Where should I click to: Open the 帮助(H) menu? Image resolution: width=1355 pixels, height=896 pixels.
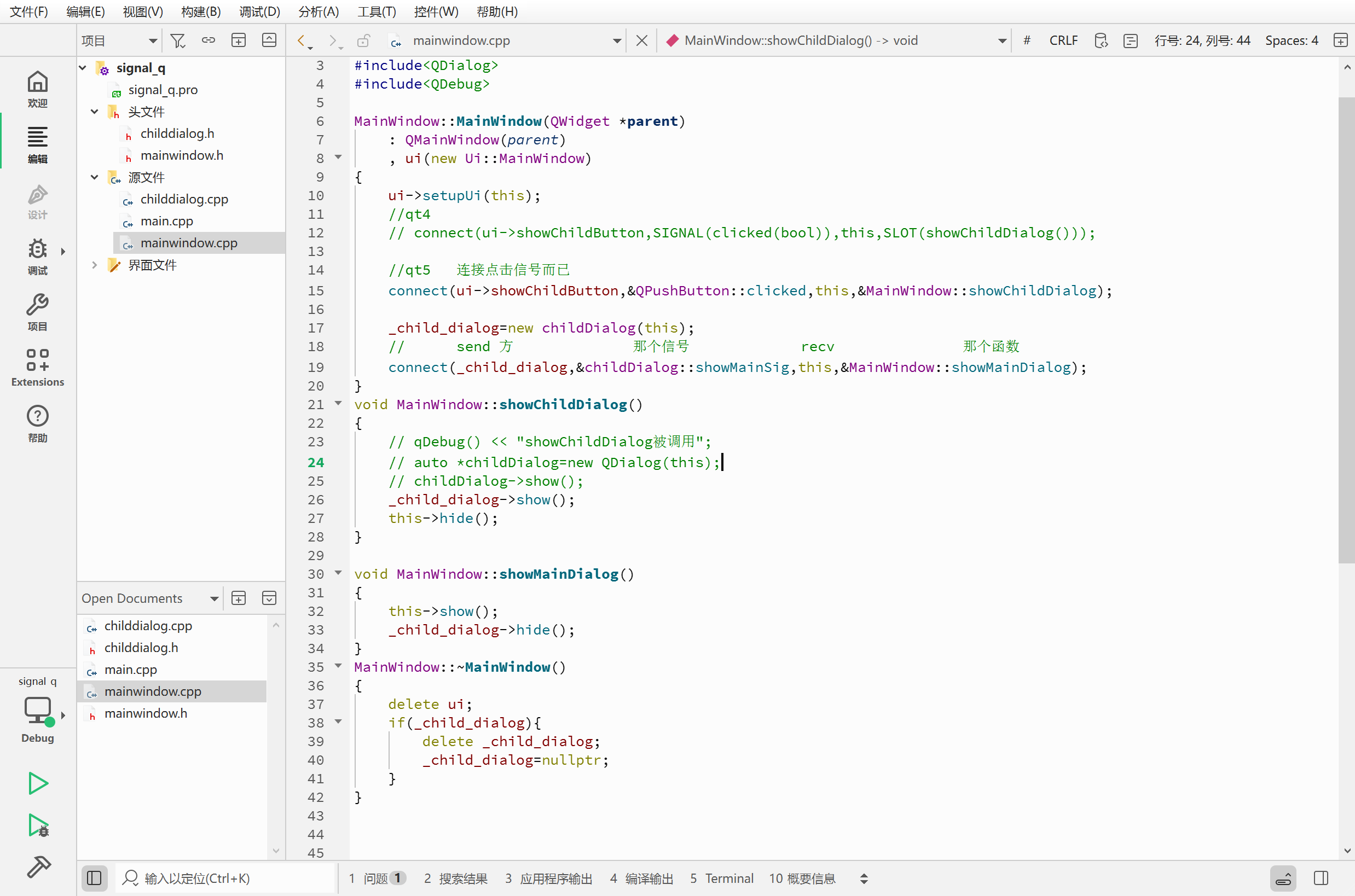coord(497,11)
